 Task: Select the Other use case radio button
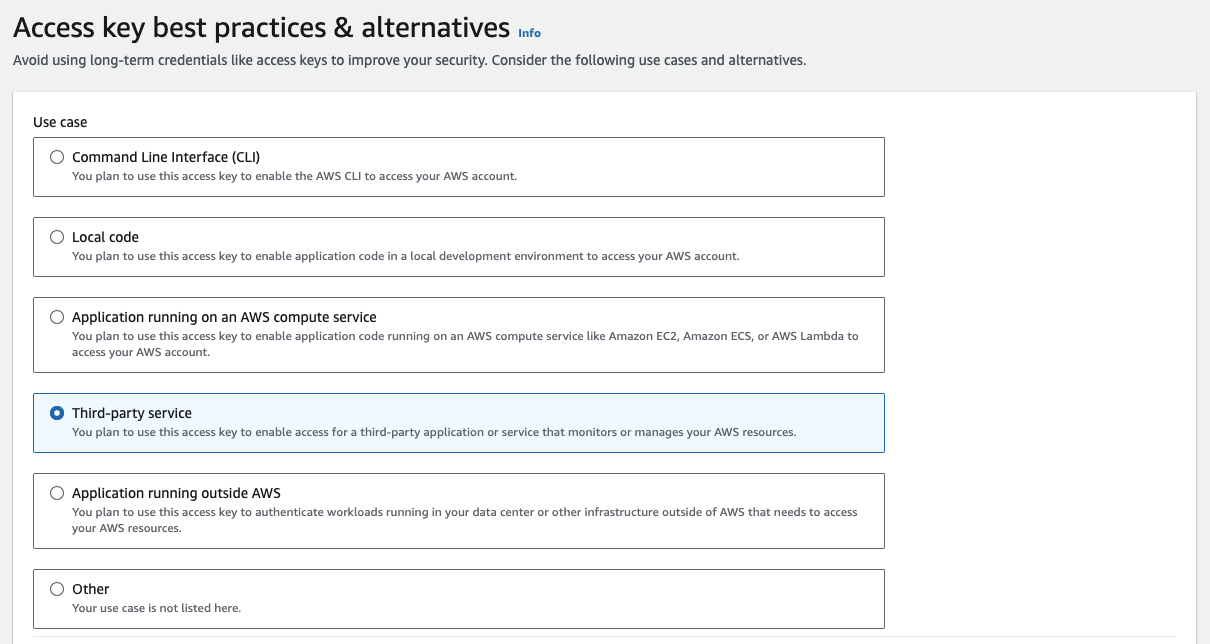[57, 589]
